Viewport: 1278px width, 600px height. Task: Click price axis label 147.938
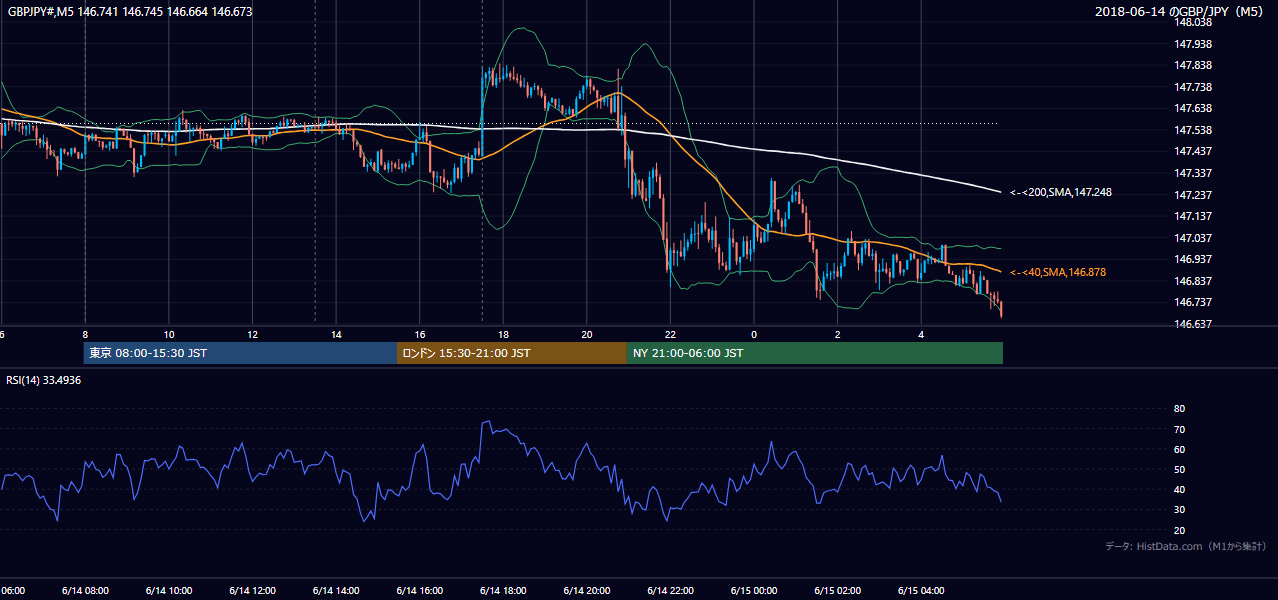pyautogui.click(x=1194, y=44)
